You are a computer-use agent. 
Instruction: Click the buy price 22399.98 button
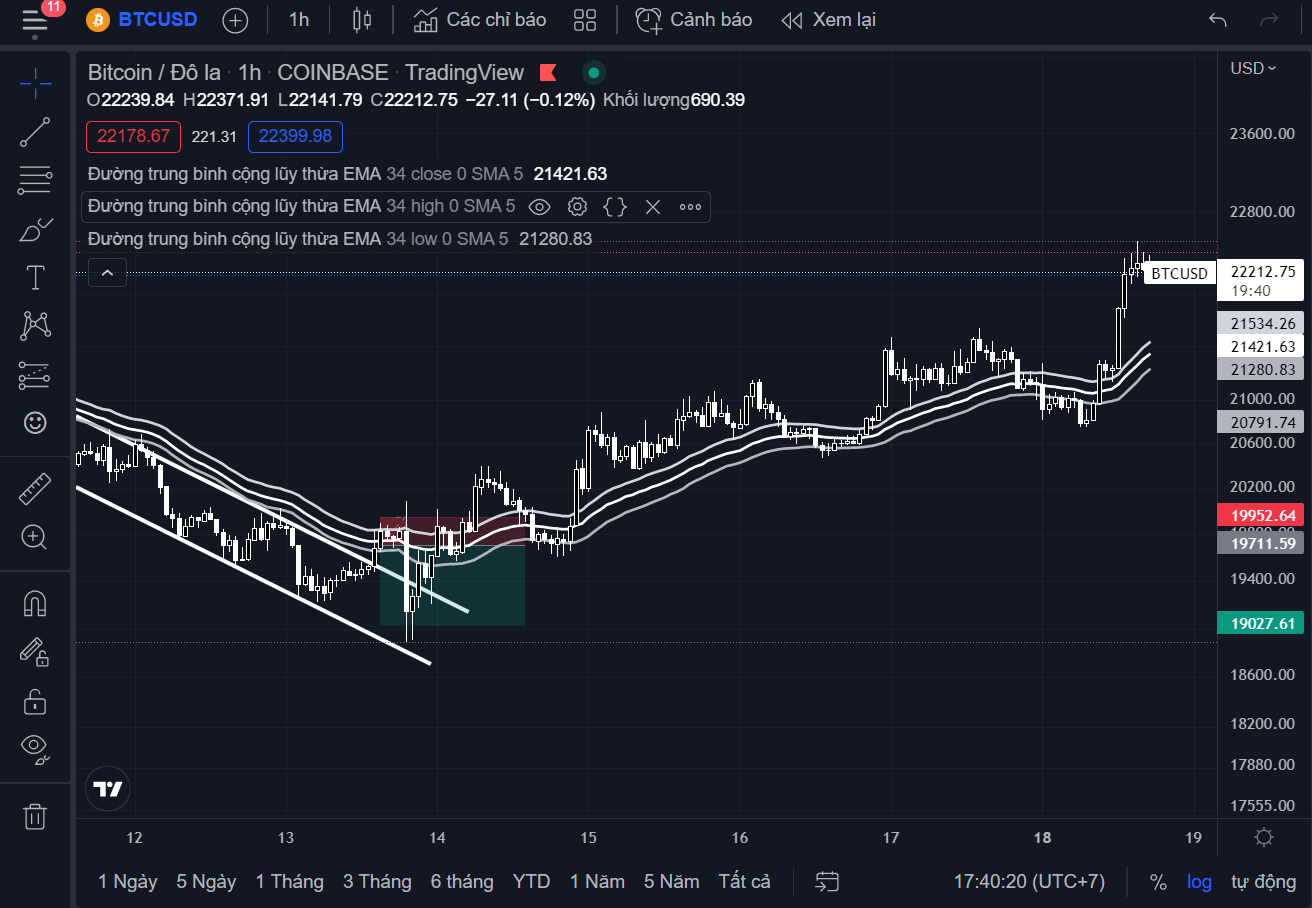click(x=295, y=136)
